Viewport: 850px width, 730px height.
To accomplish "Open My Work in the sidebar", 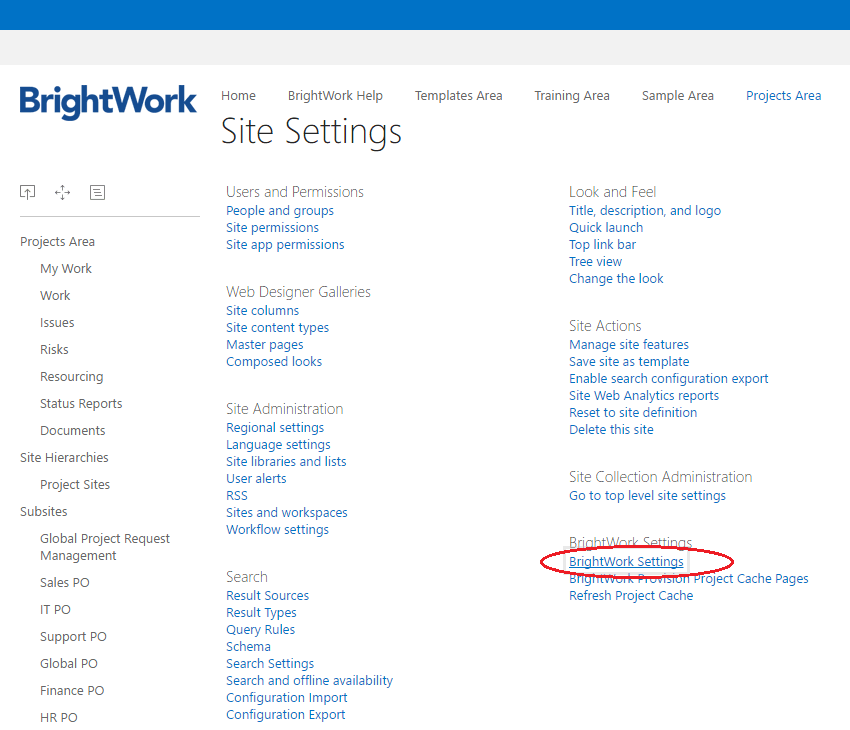I will click(x=66, y=269).
